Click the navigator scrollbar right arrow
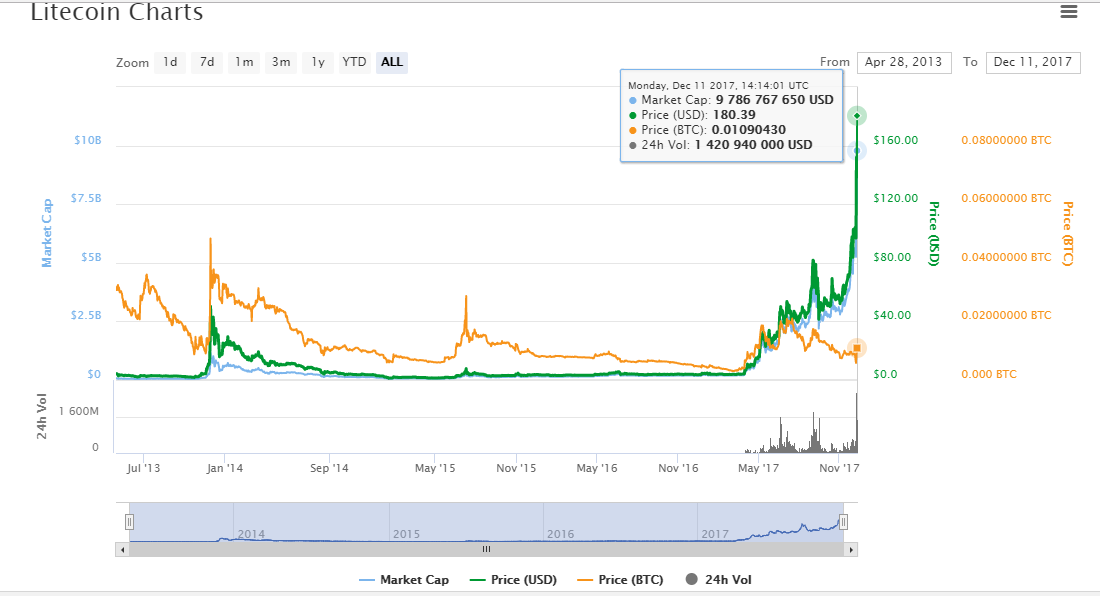Viewport: 1100px width, 596px height. coord(851,550)
